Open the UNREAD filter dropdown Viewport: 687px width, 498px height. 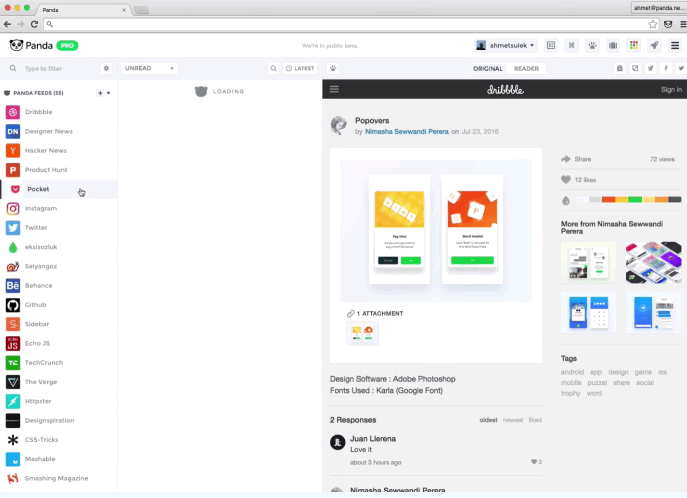point(149,68)
